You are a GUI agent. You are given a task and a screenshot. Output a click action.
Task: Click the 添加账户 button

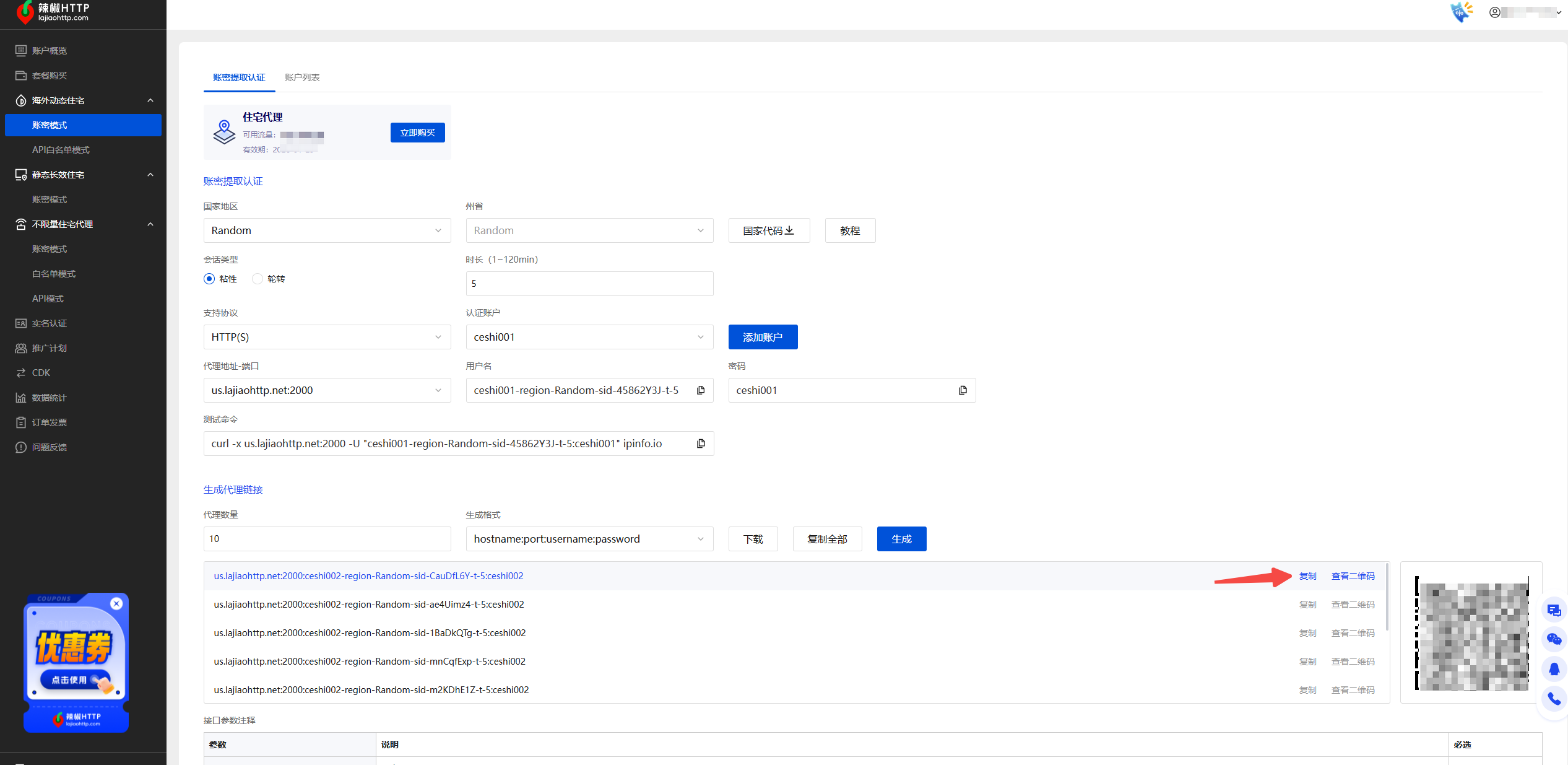(763, 337)
